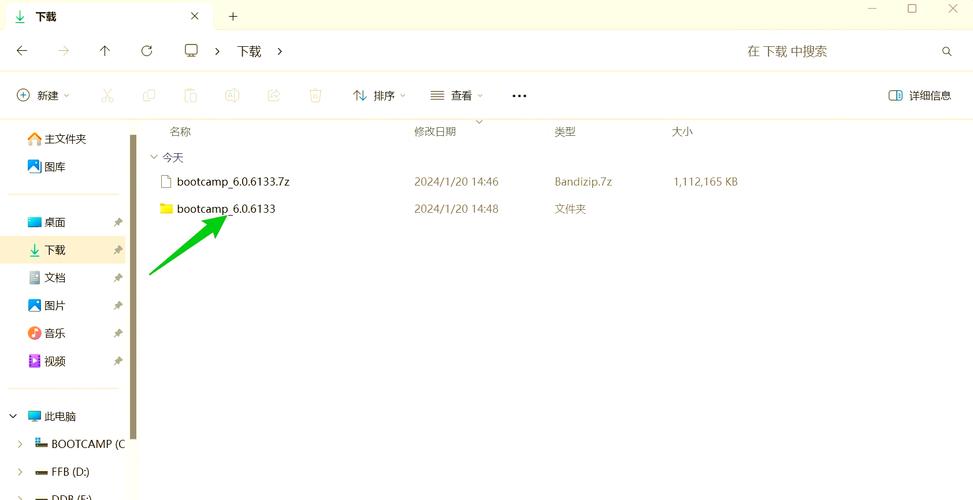This screenshot has height=500, width=973.
Task: Sort by 类型 column header
Action: pos(565,132)
